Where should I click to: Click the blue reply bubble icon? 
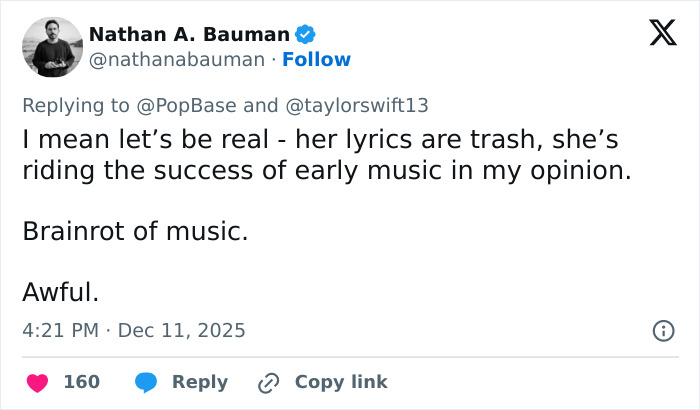tap(146, 382)
